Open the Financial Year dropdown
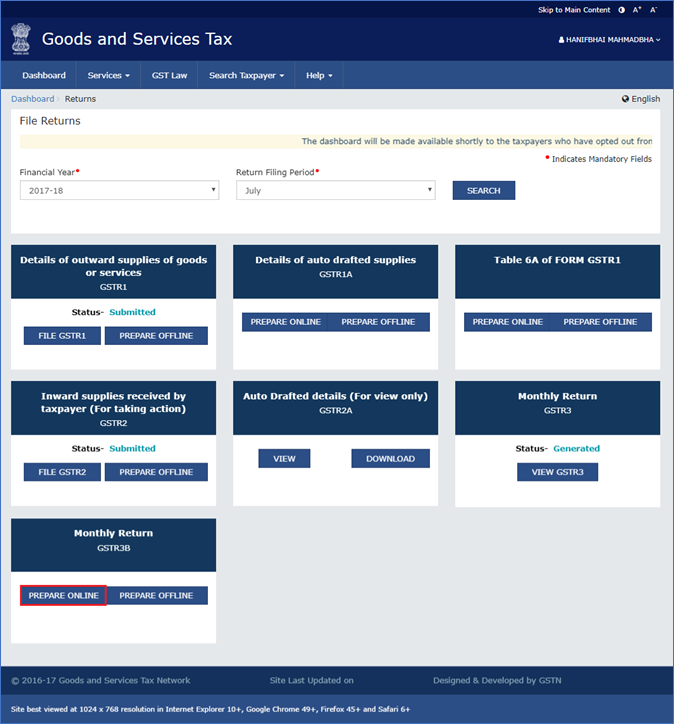This screenshot has height=724, width=674. [x=120, y=190]
